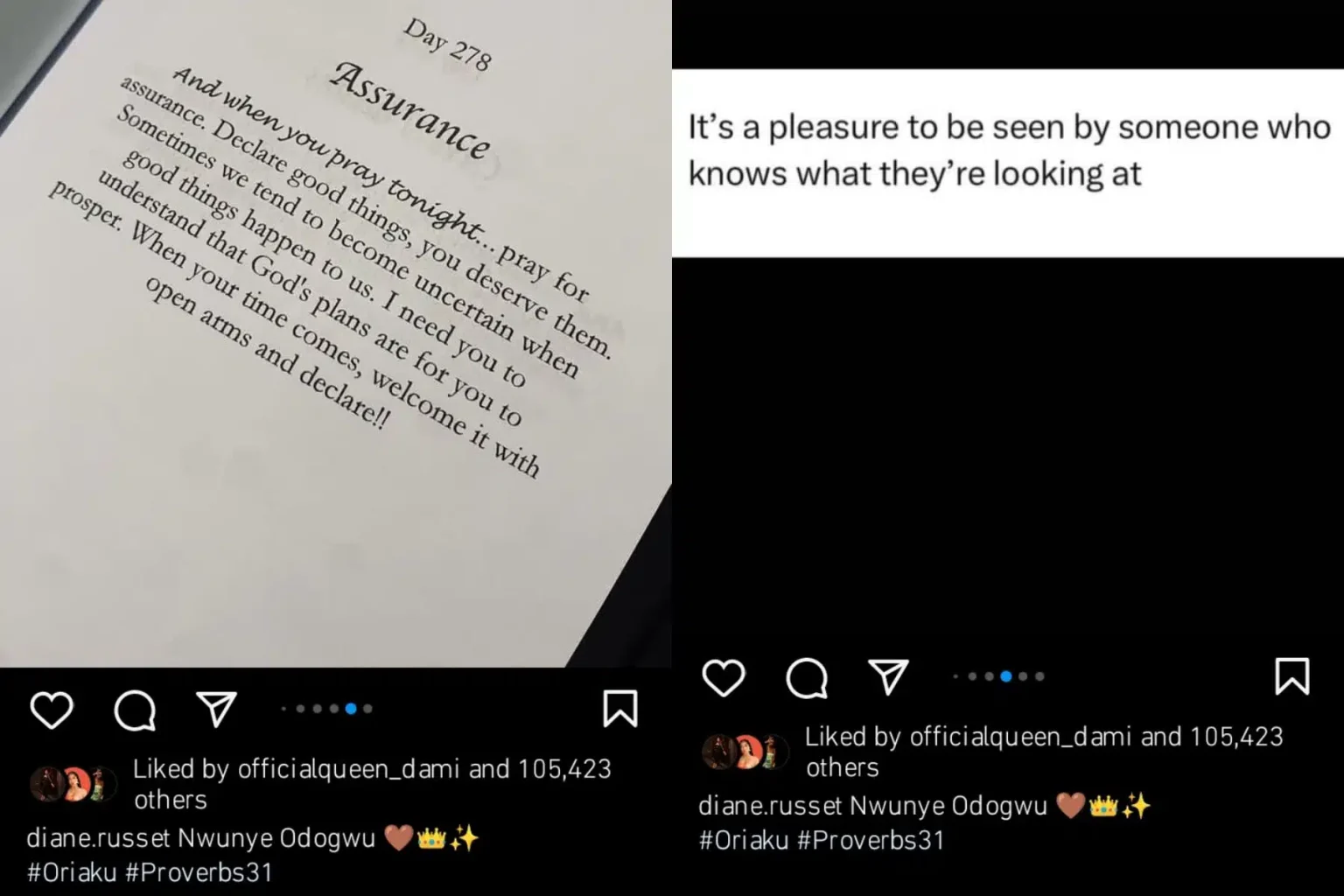Image resolution: width=1344 pixels, height=896 pixels.
Task: Open diane.russet profile on left post
Action: click(x=98, y=838)
